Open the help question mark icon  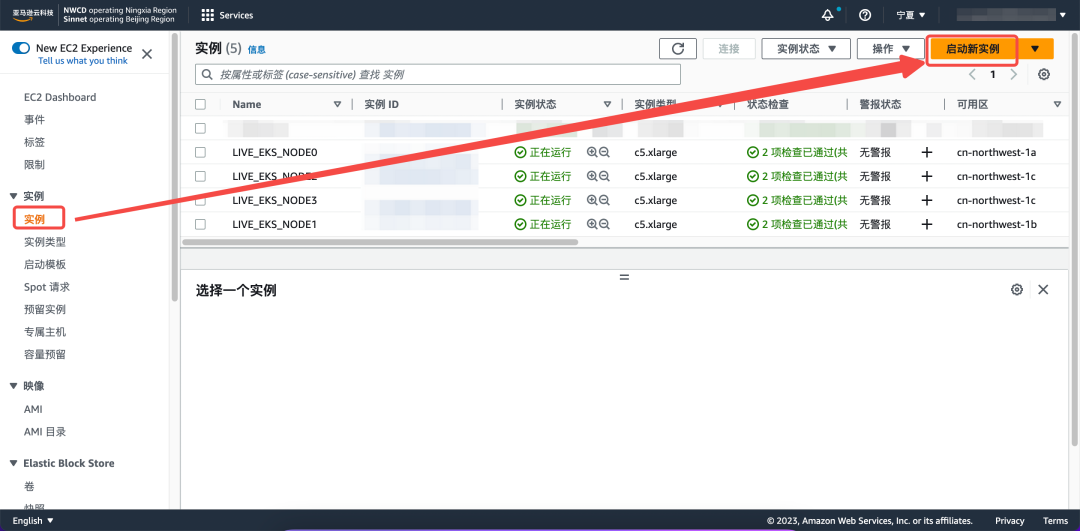click(x=865, y=15)
